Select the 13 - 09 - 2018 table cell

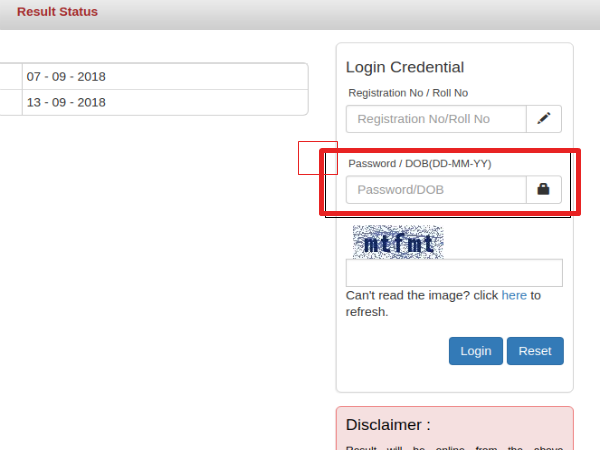click(165, 103)
